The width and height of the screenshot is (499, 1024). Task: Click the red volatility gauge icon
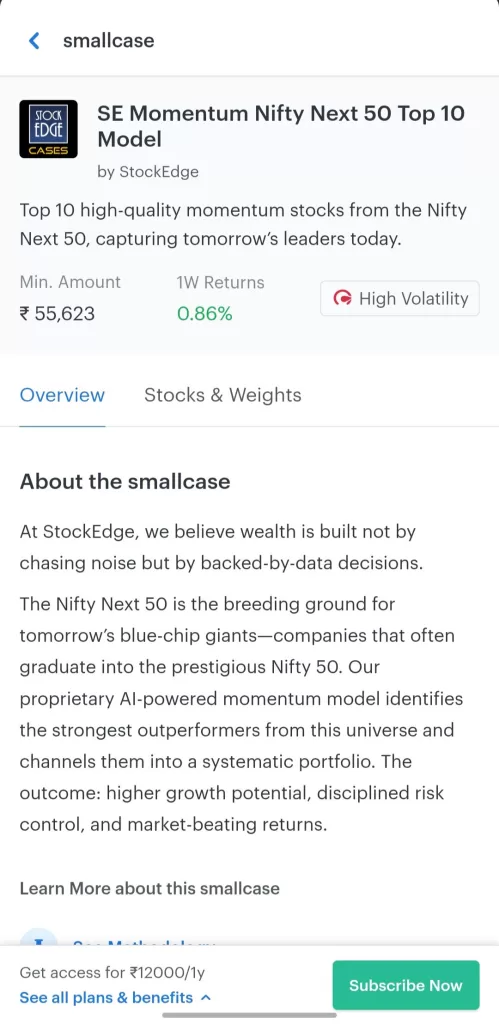(342, 298)
